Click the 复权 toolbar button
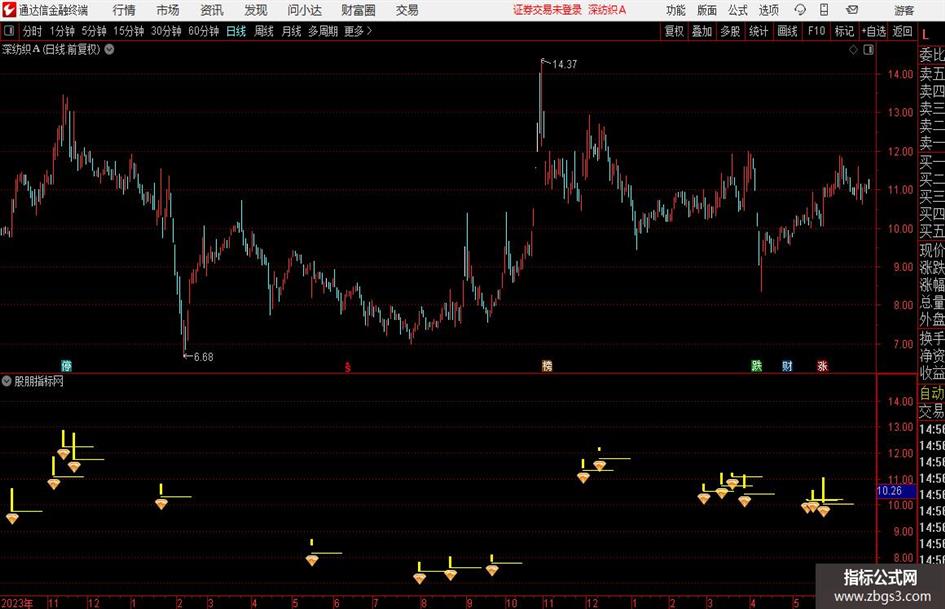This screenshot has height=609, width=945. coord(674,31)
